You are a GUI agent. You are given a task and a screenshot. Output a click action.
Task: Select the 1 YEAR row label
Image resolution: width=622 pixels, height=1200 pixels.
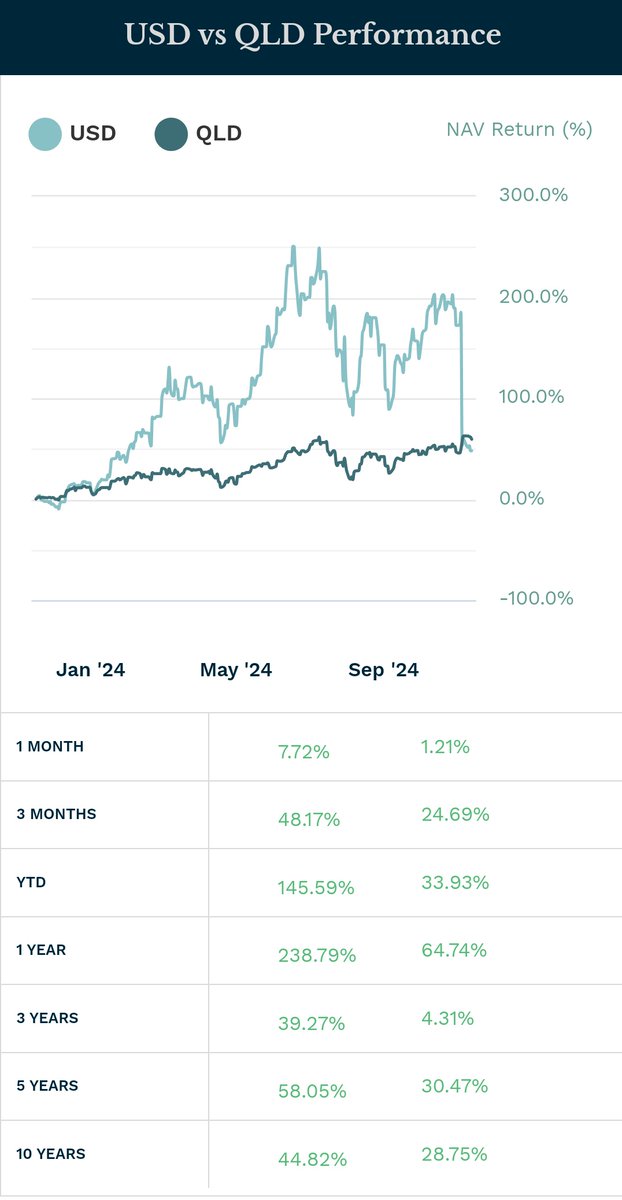[x=41, y=950]
